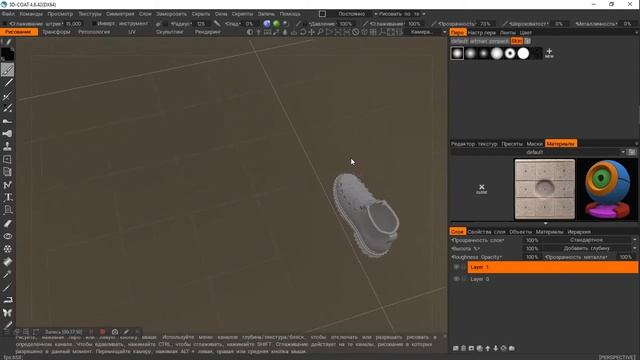Open the Симметрия menu

120,14
